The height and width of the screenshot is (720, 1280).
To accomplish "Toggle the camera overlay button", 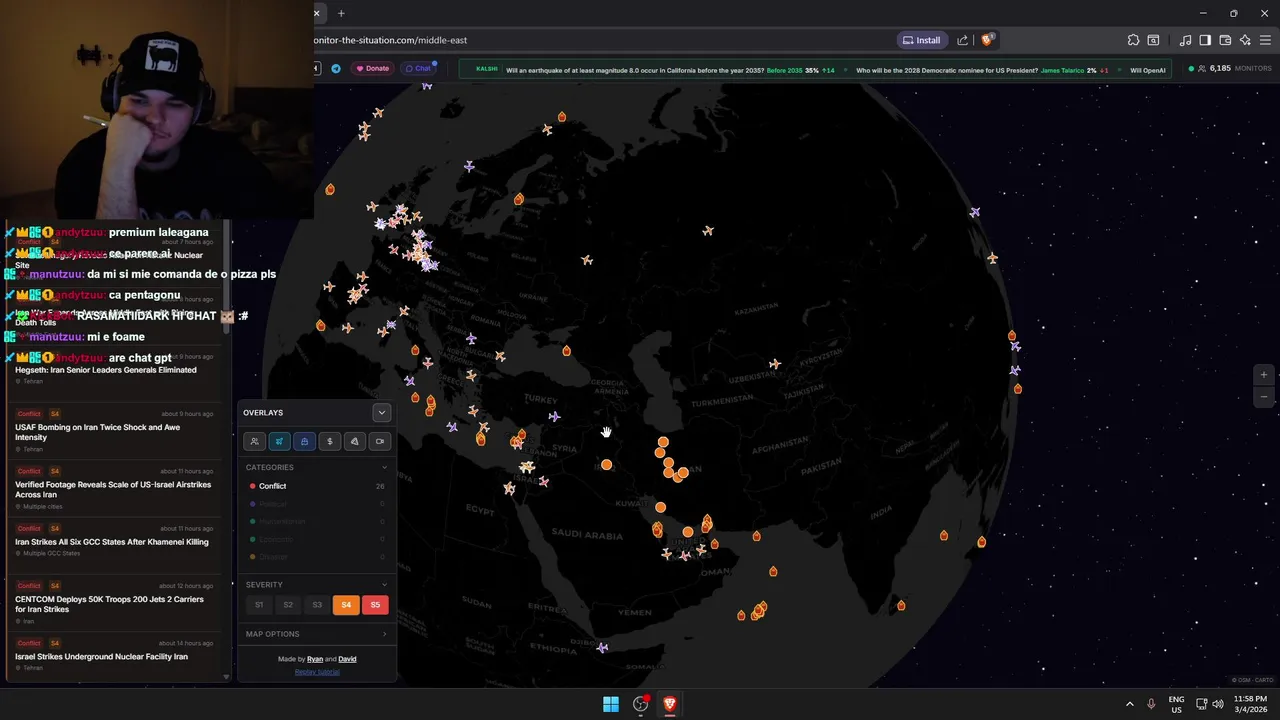I will tap(379, 441).
